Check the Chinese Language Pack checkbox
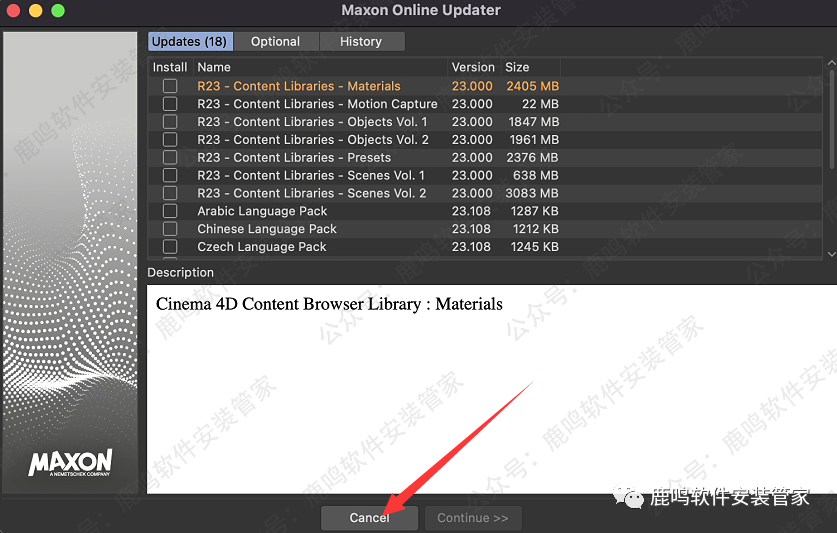837x533 pixels. 170,229
